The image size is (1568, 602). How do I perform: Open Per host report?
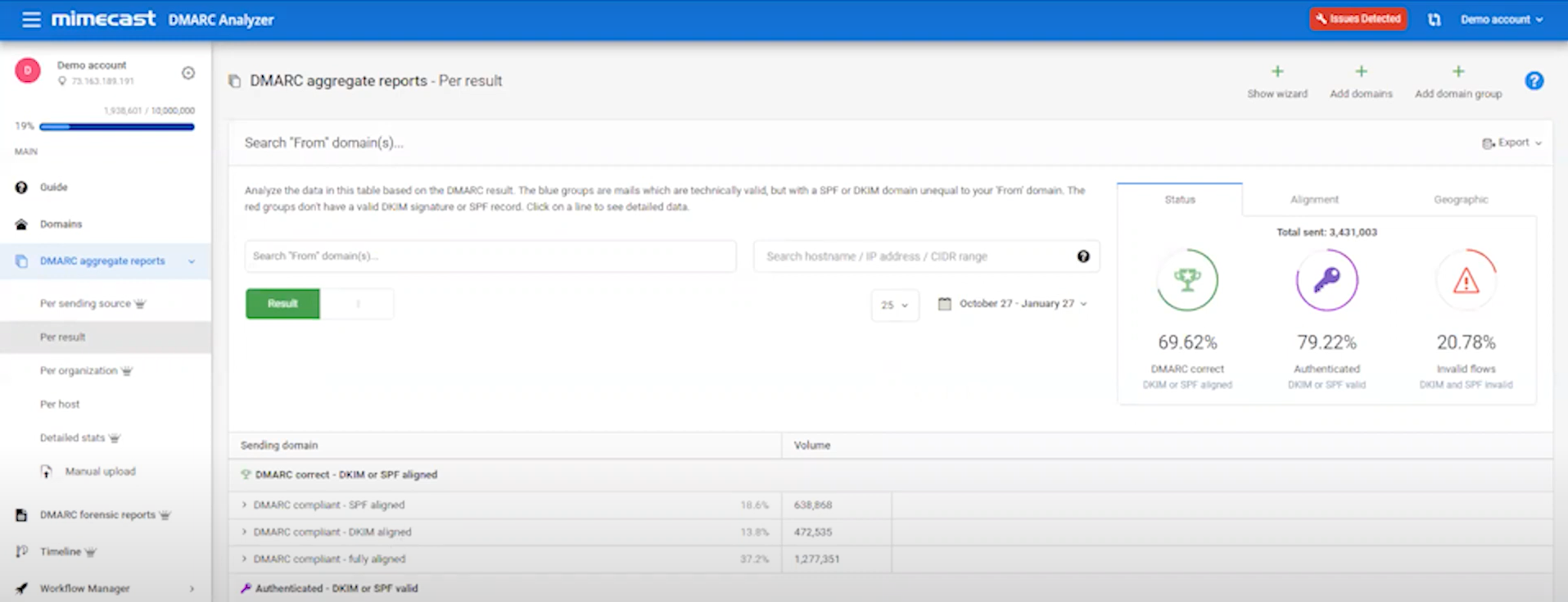point(60,405)
